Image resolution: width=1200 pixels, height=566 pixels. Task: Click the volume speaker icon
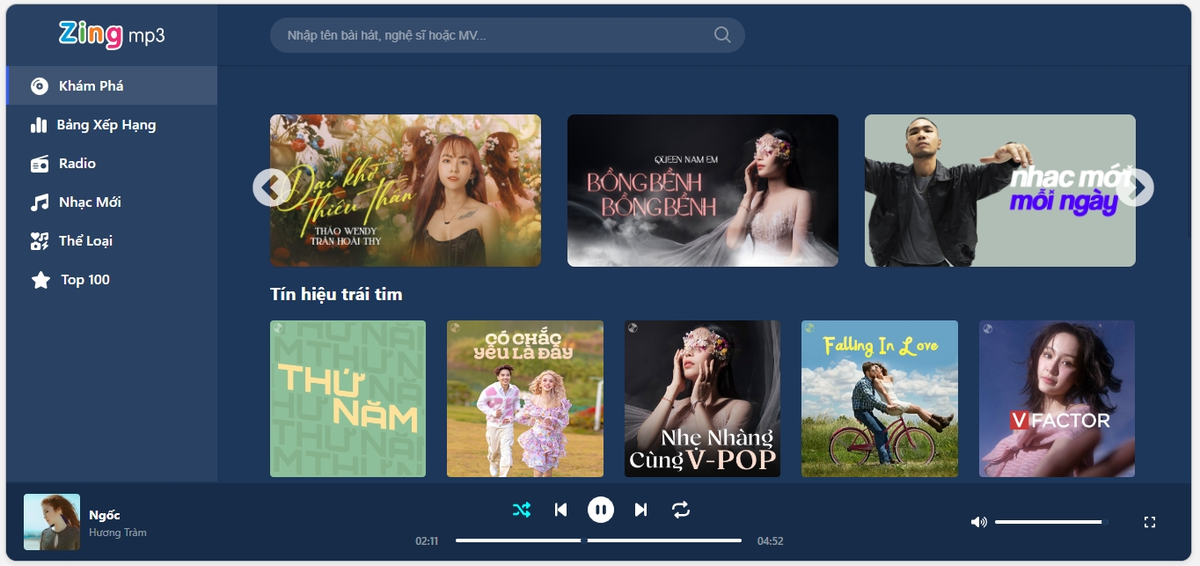click(978, 522)
